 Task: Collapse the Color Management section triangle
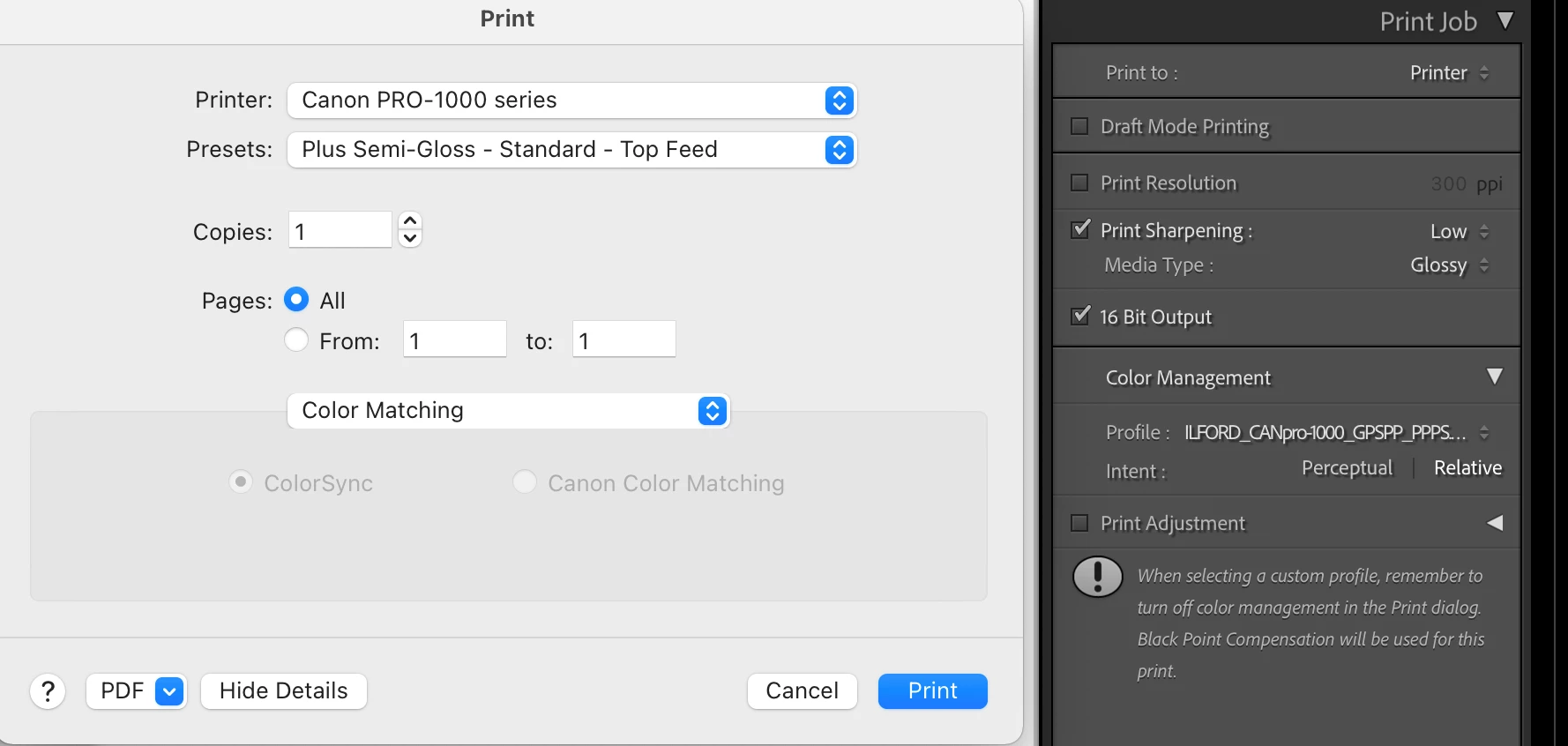click(x=1494, y=377)
